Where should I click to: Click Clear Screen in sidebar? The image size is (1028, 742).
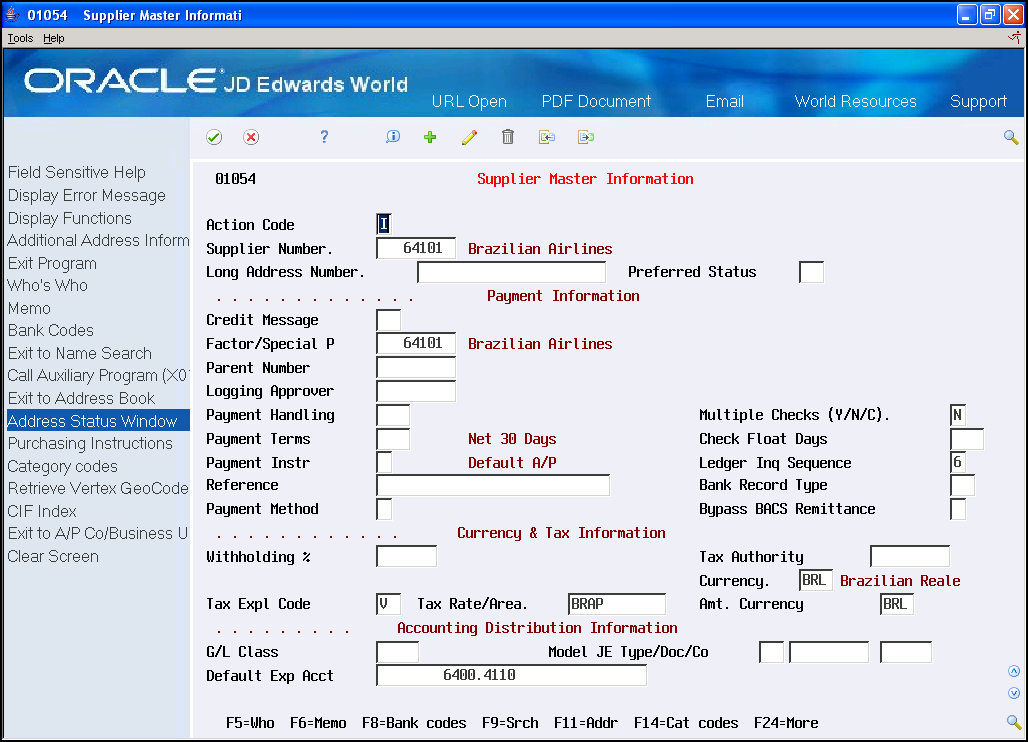pyautogui.click(x=53, y=556)
